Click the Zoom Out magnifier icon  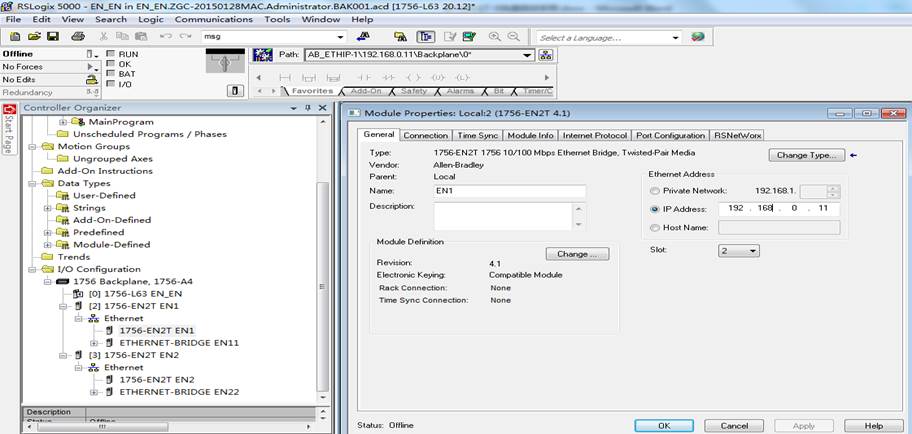[x=514, y=36]
